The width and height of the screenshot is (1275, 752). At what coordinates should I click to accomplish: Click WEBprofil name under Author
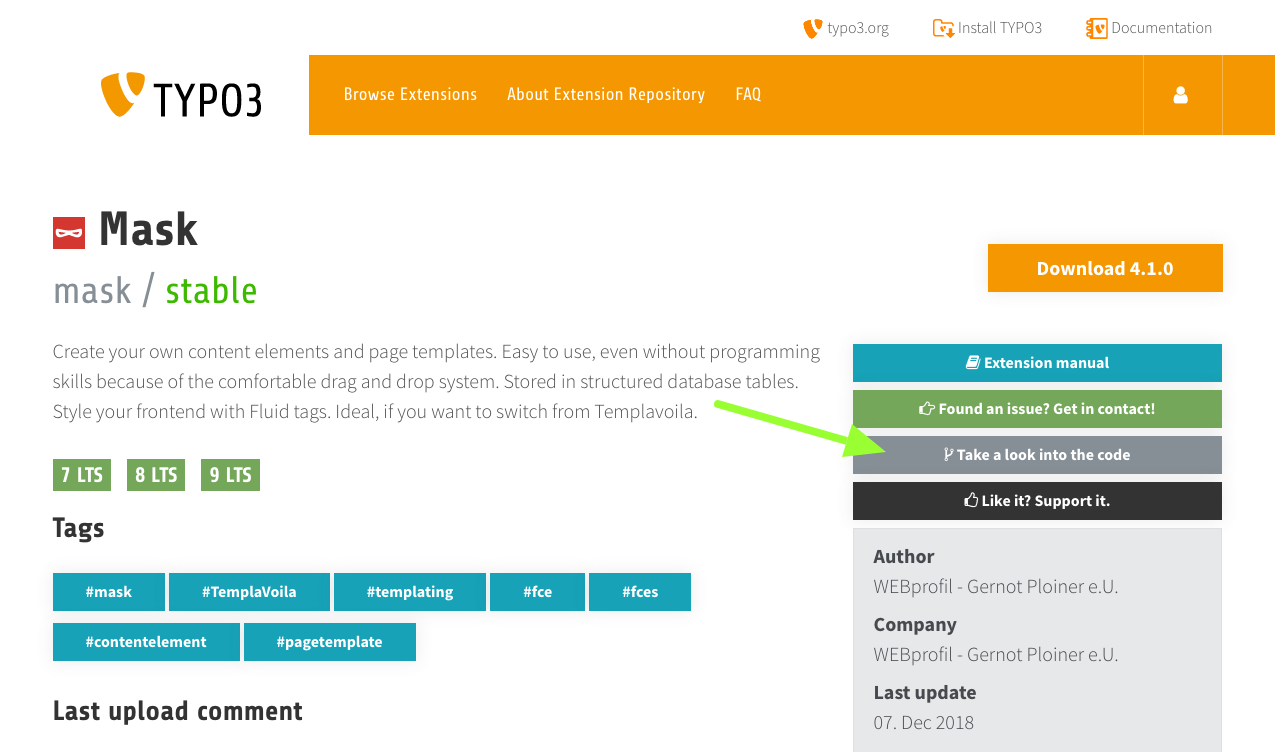tap(996, 587)
